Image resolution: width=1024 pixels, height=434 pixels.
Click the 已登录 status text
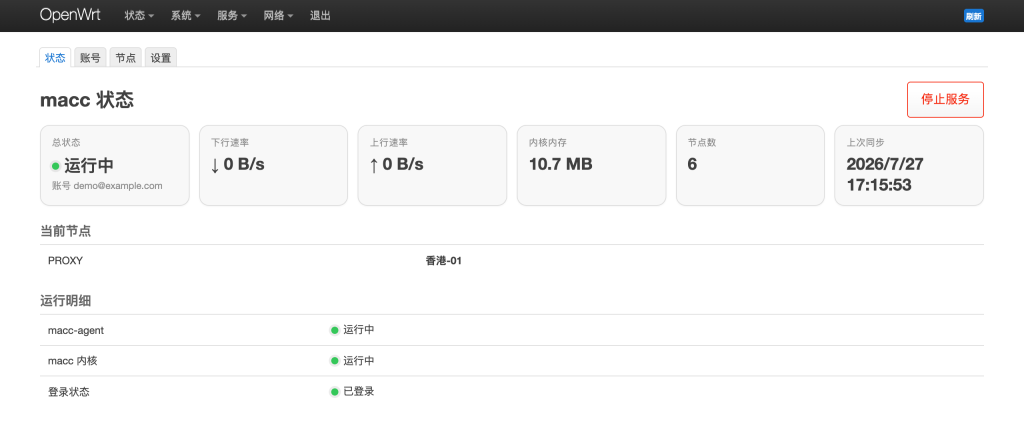(359, 392)
